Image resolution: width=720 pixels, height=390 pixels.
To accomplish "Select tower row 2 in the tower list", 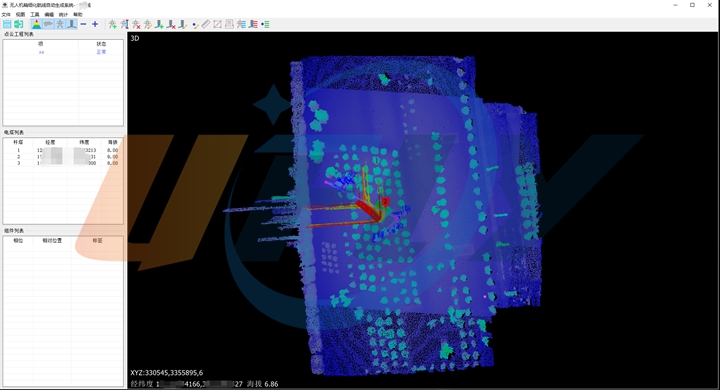I will click(x=63, y=157).
